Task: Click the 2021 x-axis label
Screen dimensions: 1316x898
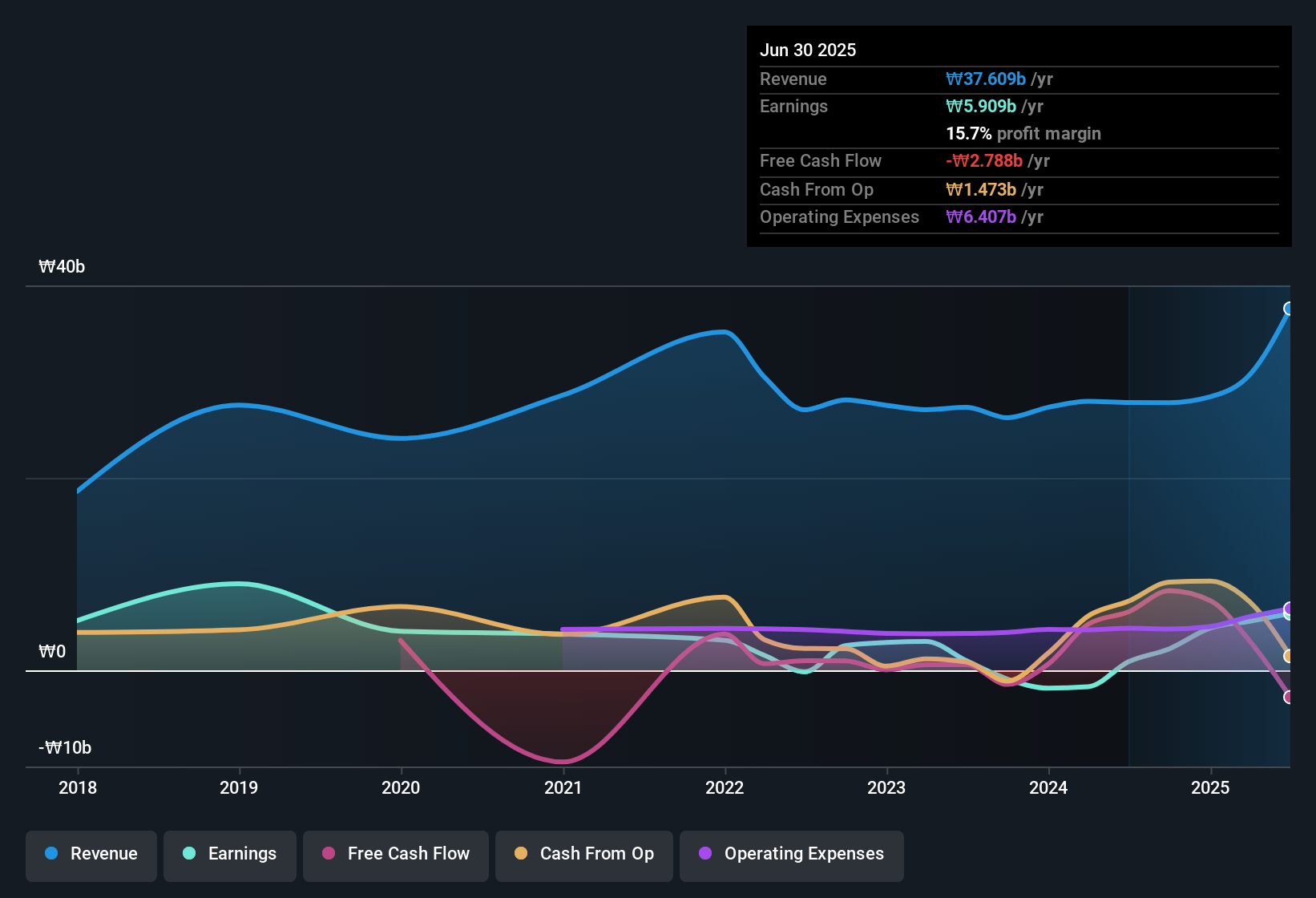Action: pyautogui.click(x=563, y=788)
